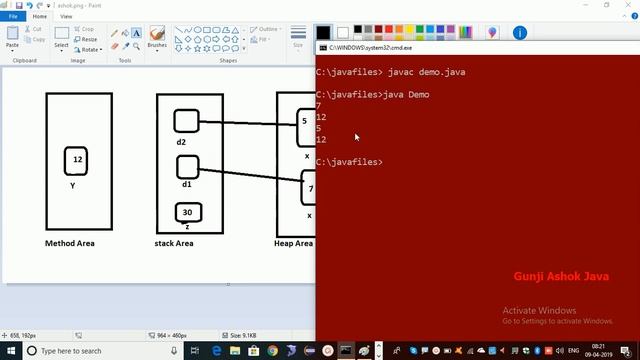Click the Undo arrow in title bar
The image size is (640, 360).
point(29,6)
